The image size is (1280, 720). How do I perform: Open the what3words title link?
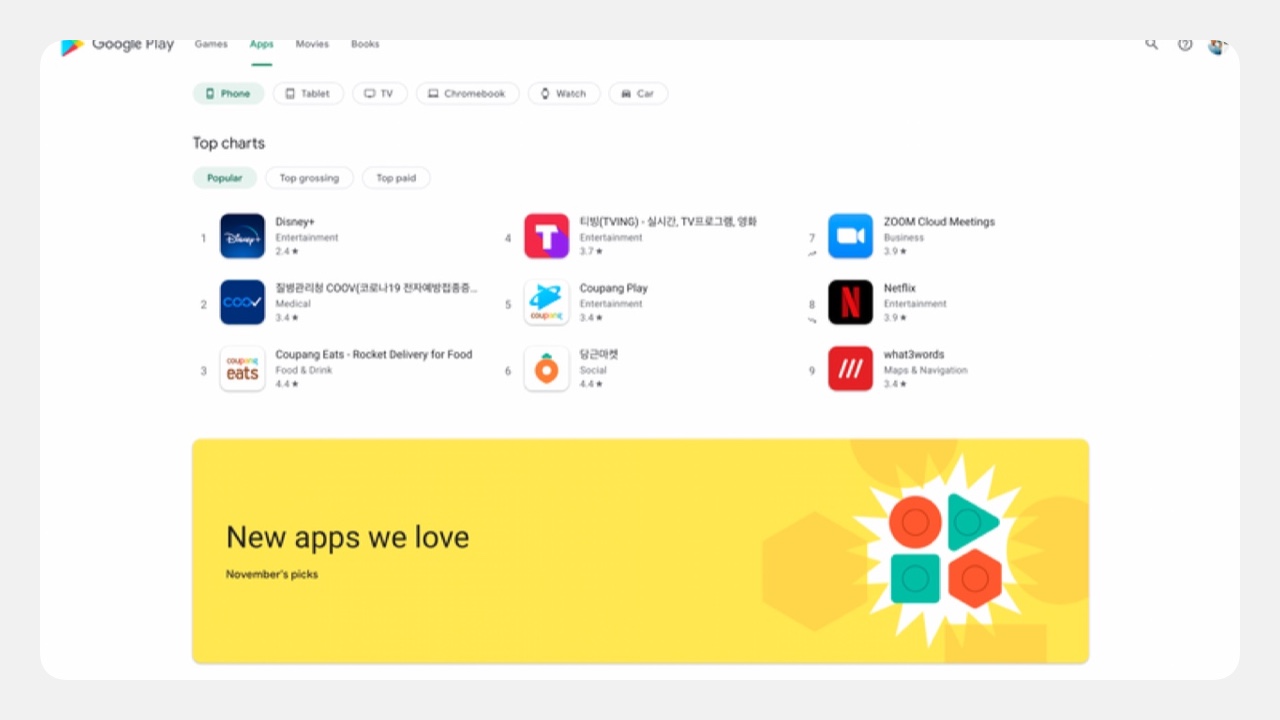click(x=914, y=354)
